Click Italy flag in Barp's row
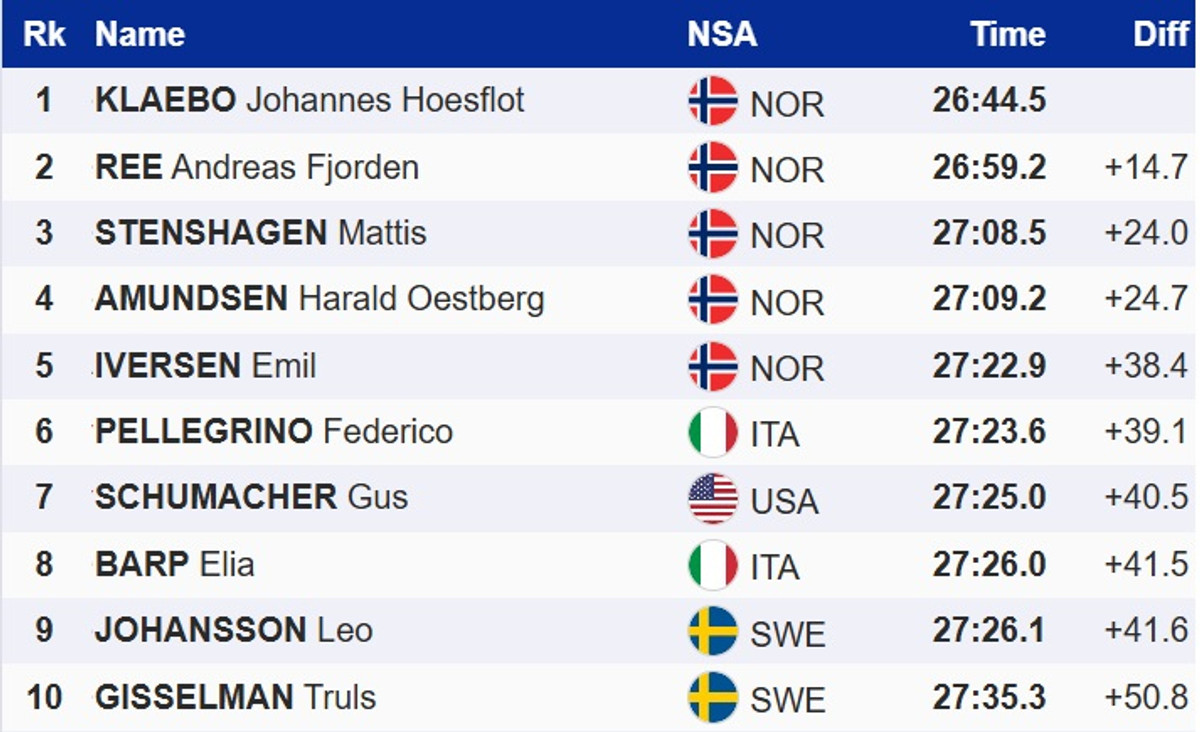This screenshot has height=732, width=1200. click(712, 565)
